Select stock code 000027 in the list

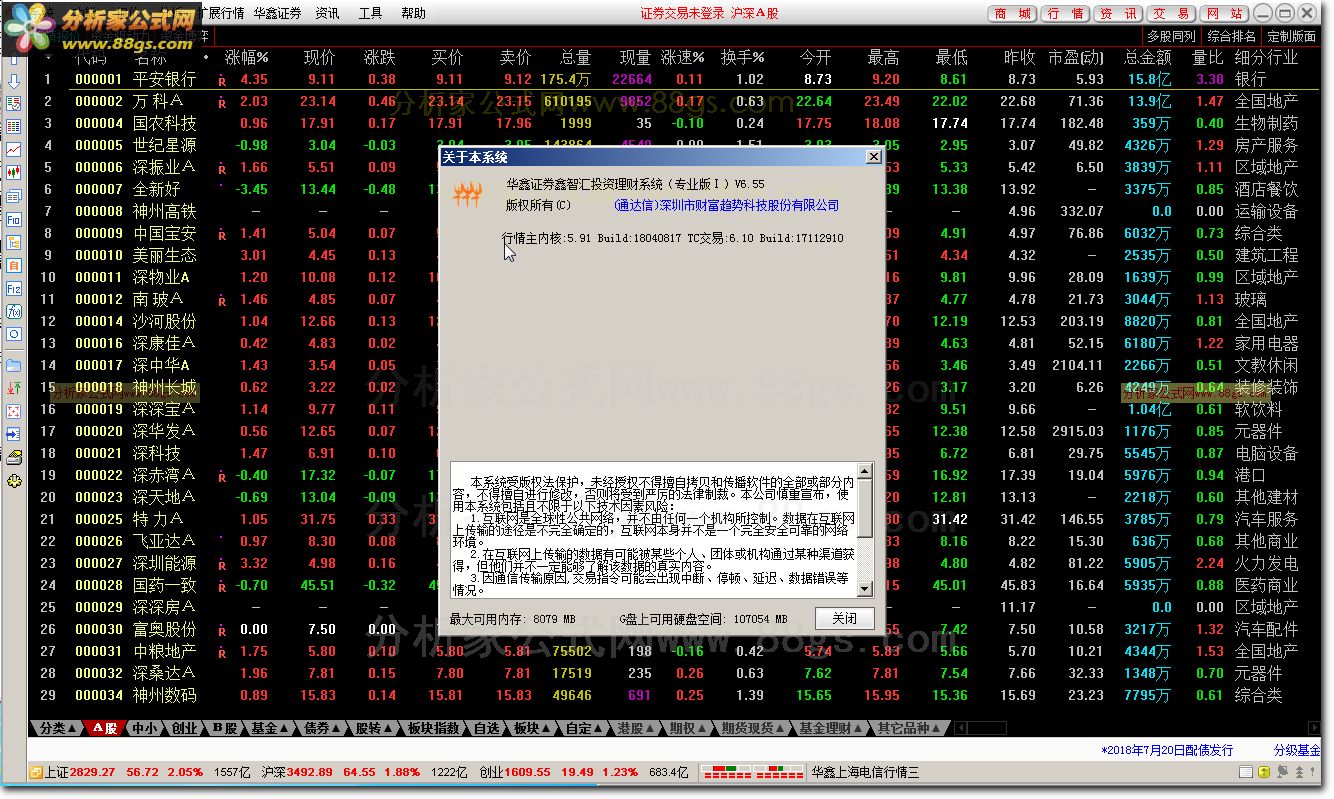99,563
